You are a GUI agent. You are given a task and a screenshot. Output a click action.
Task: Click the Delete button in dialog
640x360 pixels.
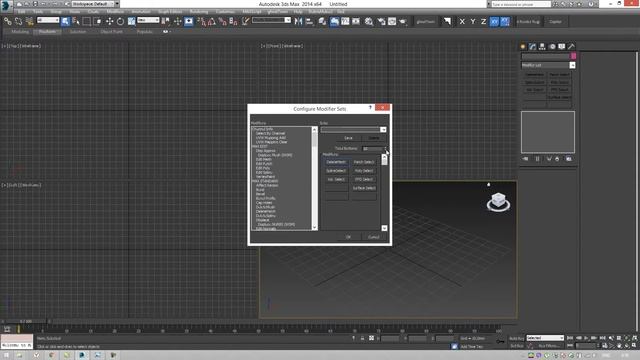pyautogui.click(x=373, y=138)
